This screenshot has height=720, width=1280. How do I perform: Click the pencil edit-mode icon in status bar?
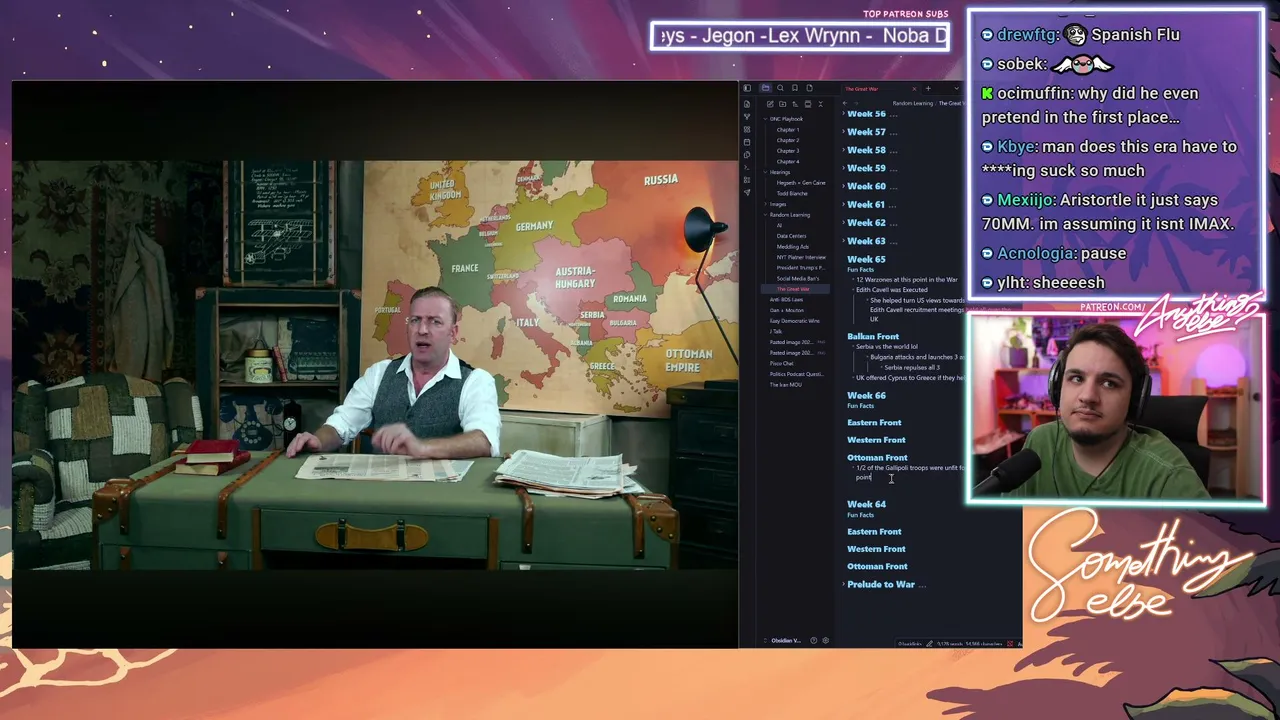(929, 643)
